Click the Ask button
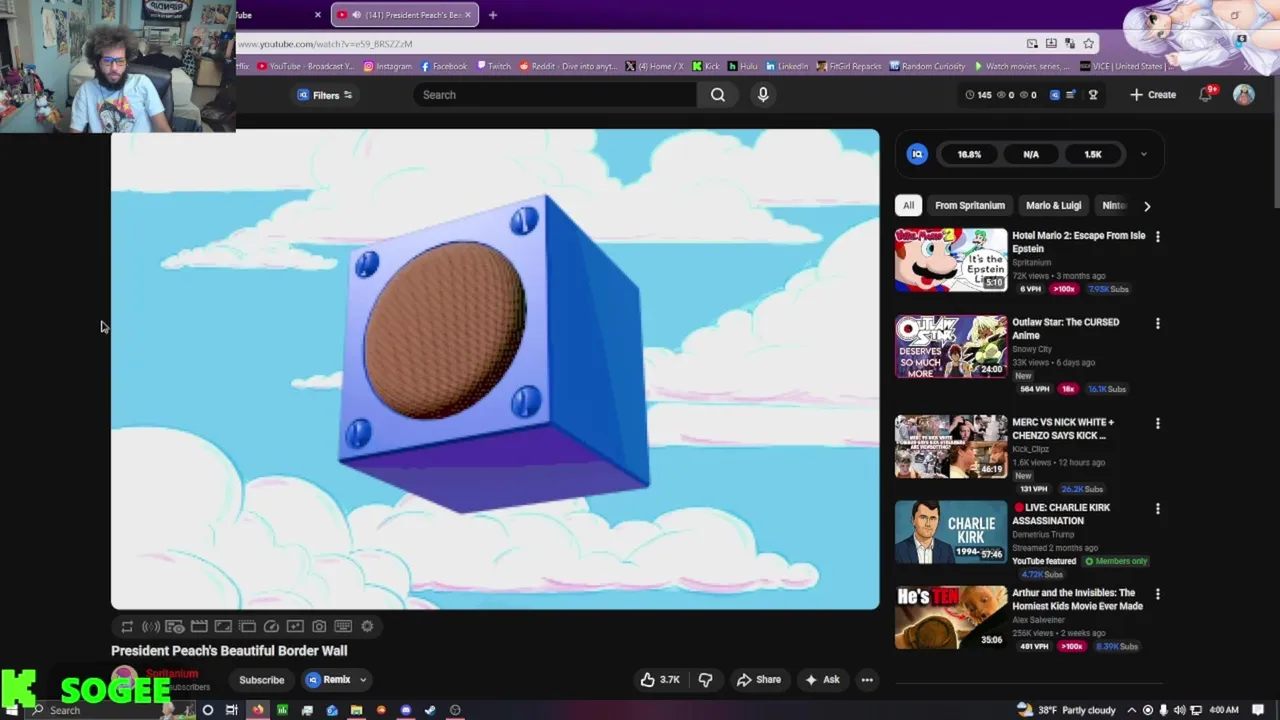 point(822,680)
